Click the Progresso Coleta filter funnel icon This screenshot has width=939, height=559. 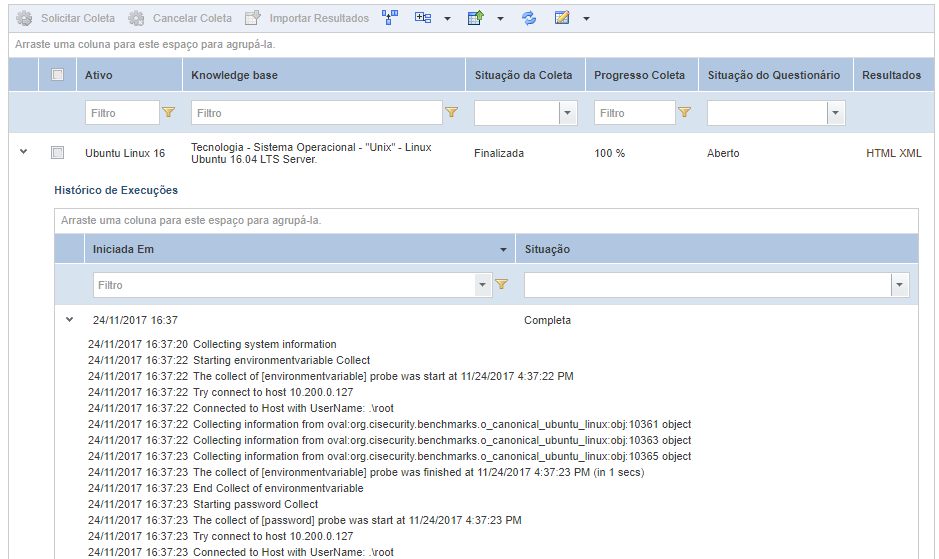pyautogui.click(x=684, y=112)
